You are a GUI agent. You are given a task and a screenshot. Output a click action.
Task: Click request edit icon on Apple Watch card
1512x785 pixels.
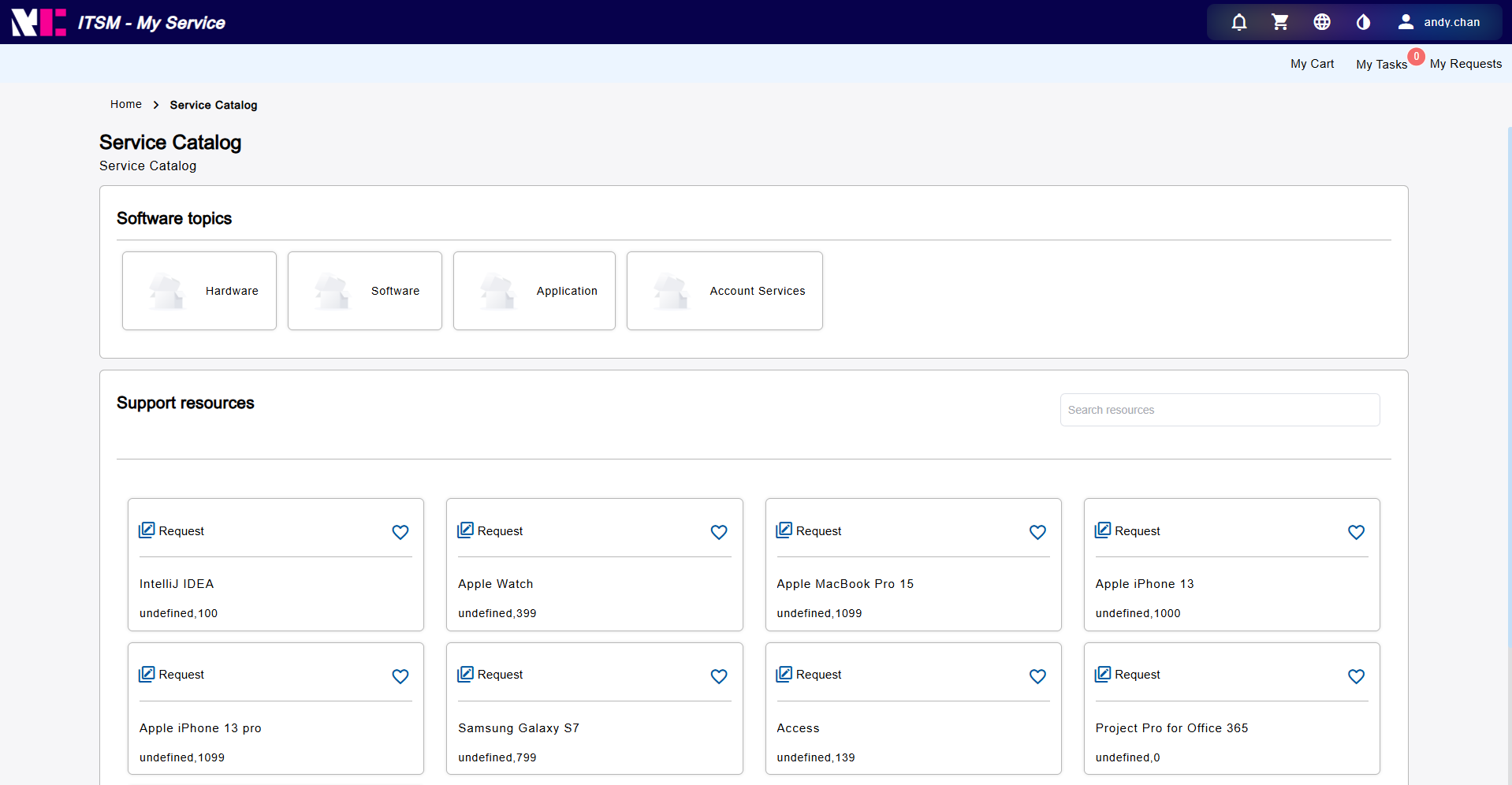465,530
